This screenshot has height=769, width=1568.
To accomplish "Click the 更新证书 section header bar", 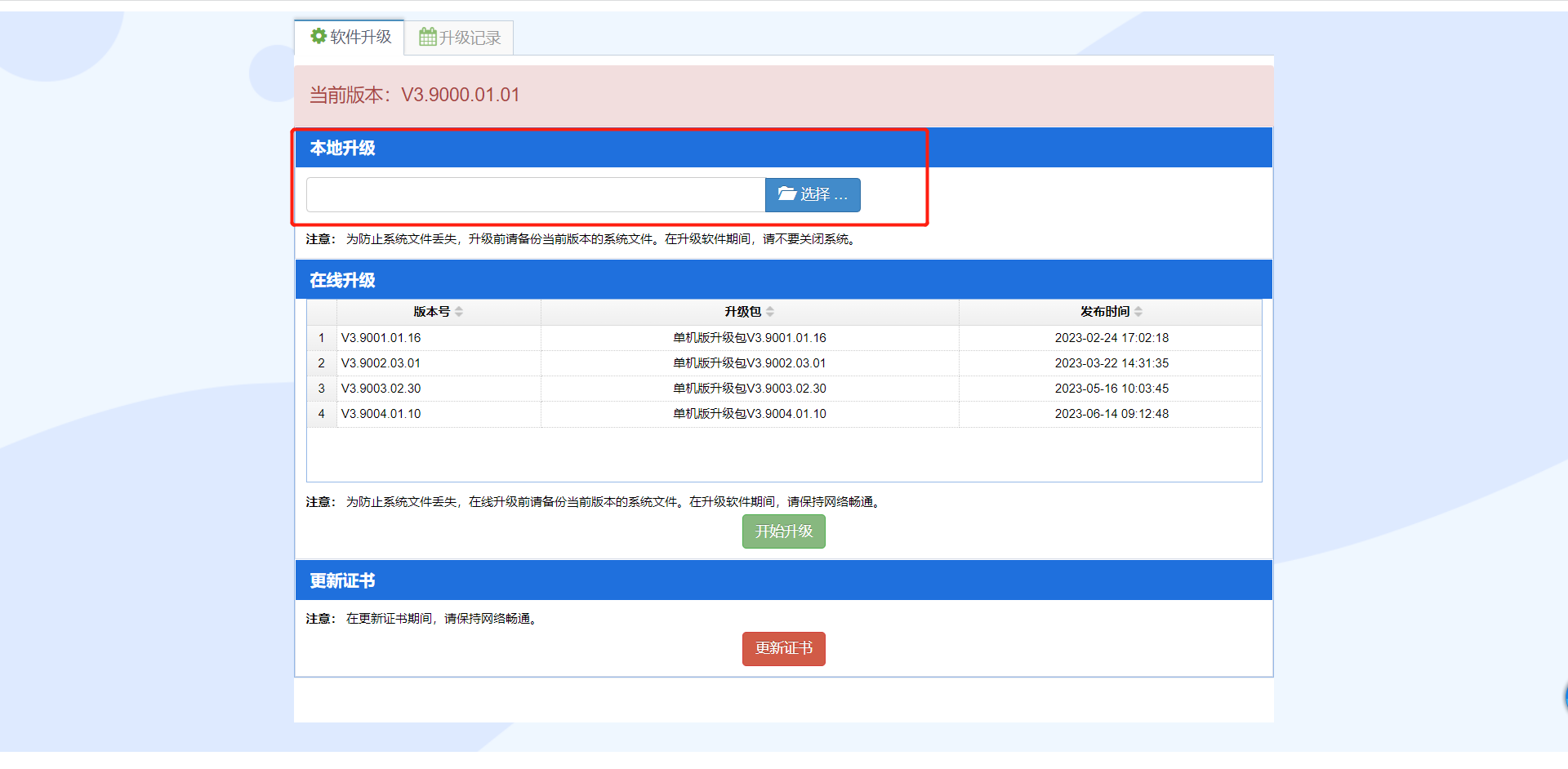I will pyautogui.click(x=784, y=580).
